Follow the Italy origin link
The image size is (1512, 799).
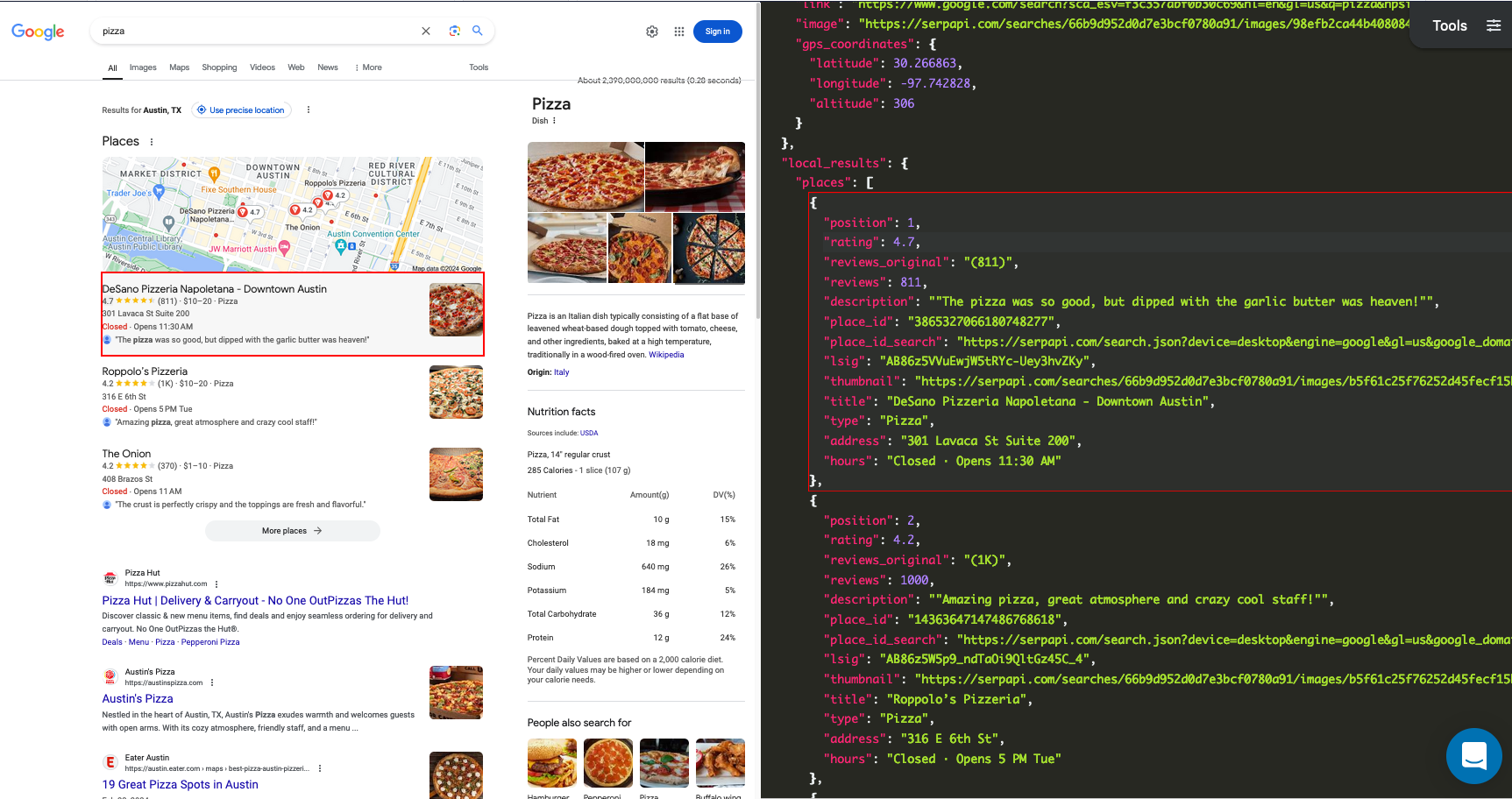tap(562, 372)
